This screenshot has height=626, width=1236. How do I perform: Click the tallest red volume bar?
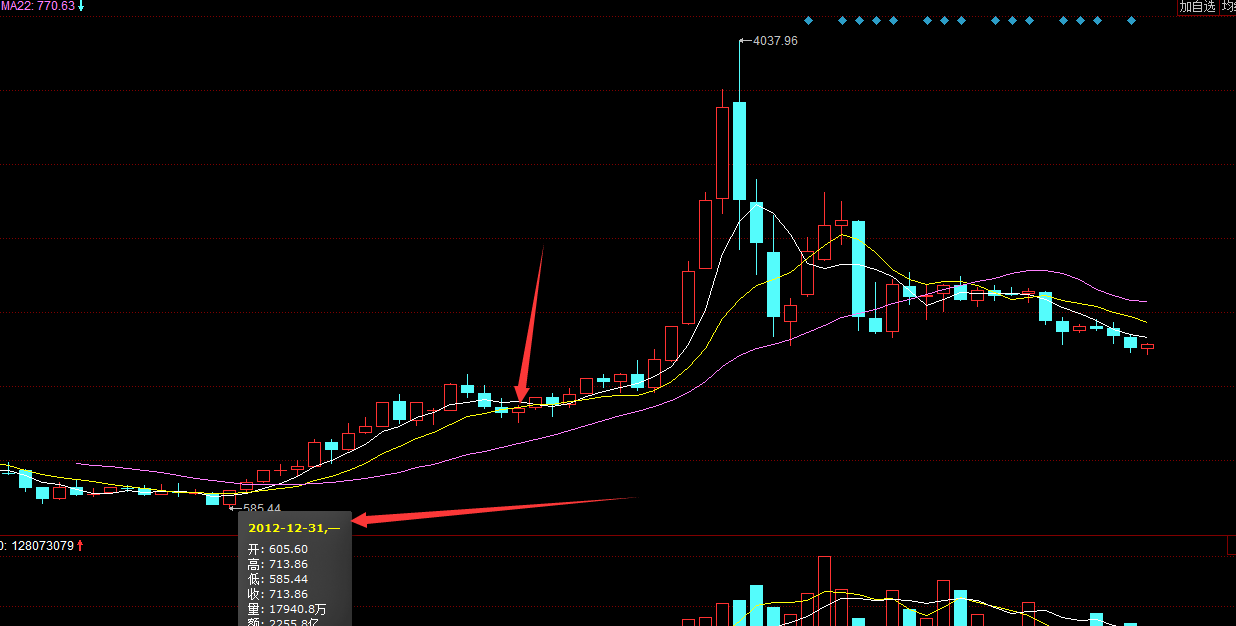tap(824, 591)
